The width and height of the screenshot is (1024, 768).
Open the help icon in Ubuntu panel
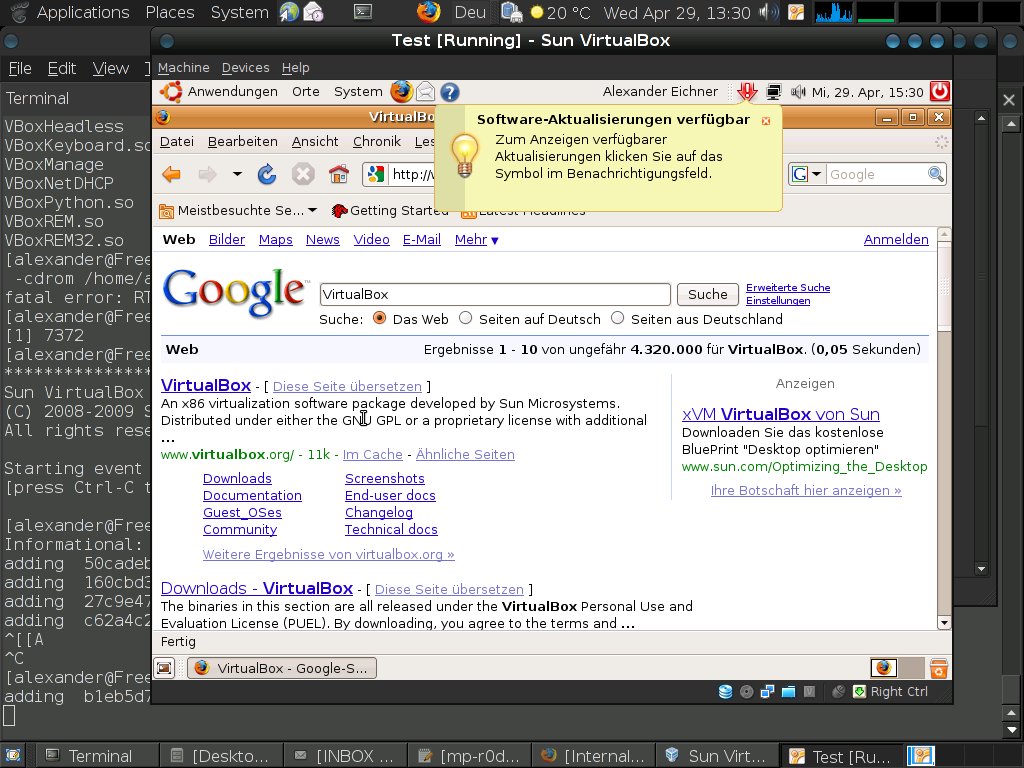pos(450,92)
